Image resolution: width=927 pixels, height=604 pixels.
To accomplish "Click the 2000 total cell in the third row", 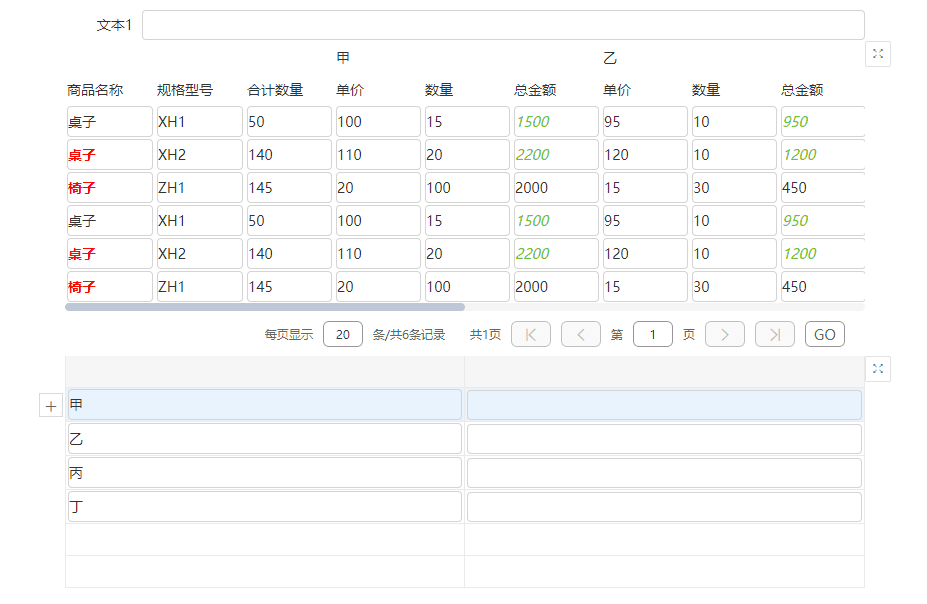I will [556, 188].
